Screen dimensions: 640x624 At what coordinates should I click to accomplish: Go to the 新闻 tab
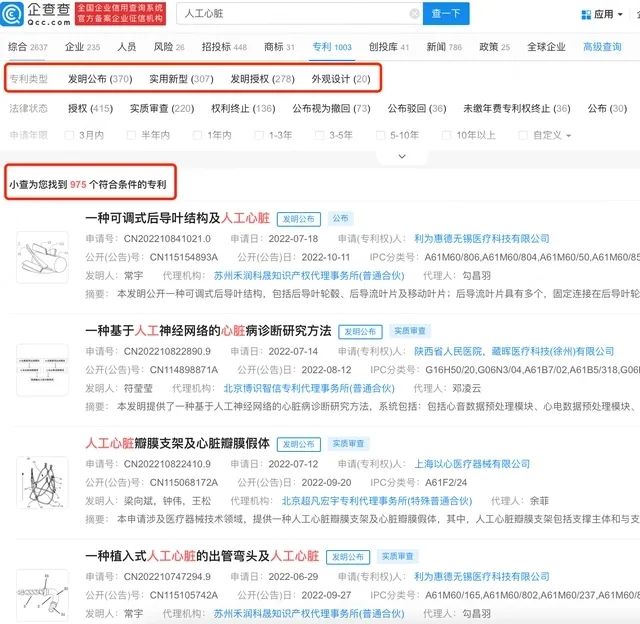point(444,47)
